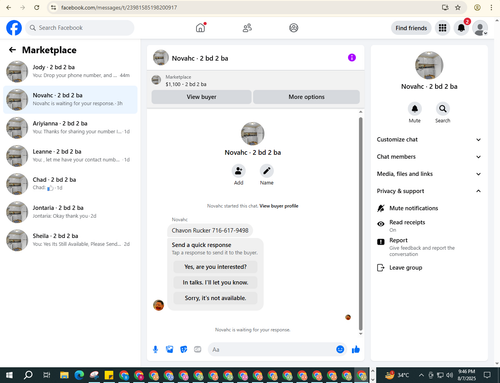Bookmark this page with star icon
This screenshot has height=383, width=500.
[x=458, y=7]
